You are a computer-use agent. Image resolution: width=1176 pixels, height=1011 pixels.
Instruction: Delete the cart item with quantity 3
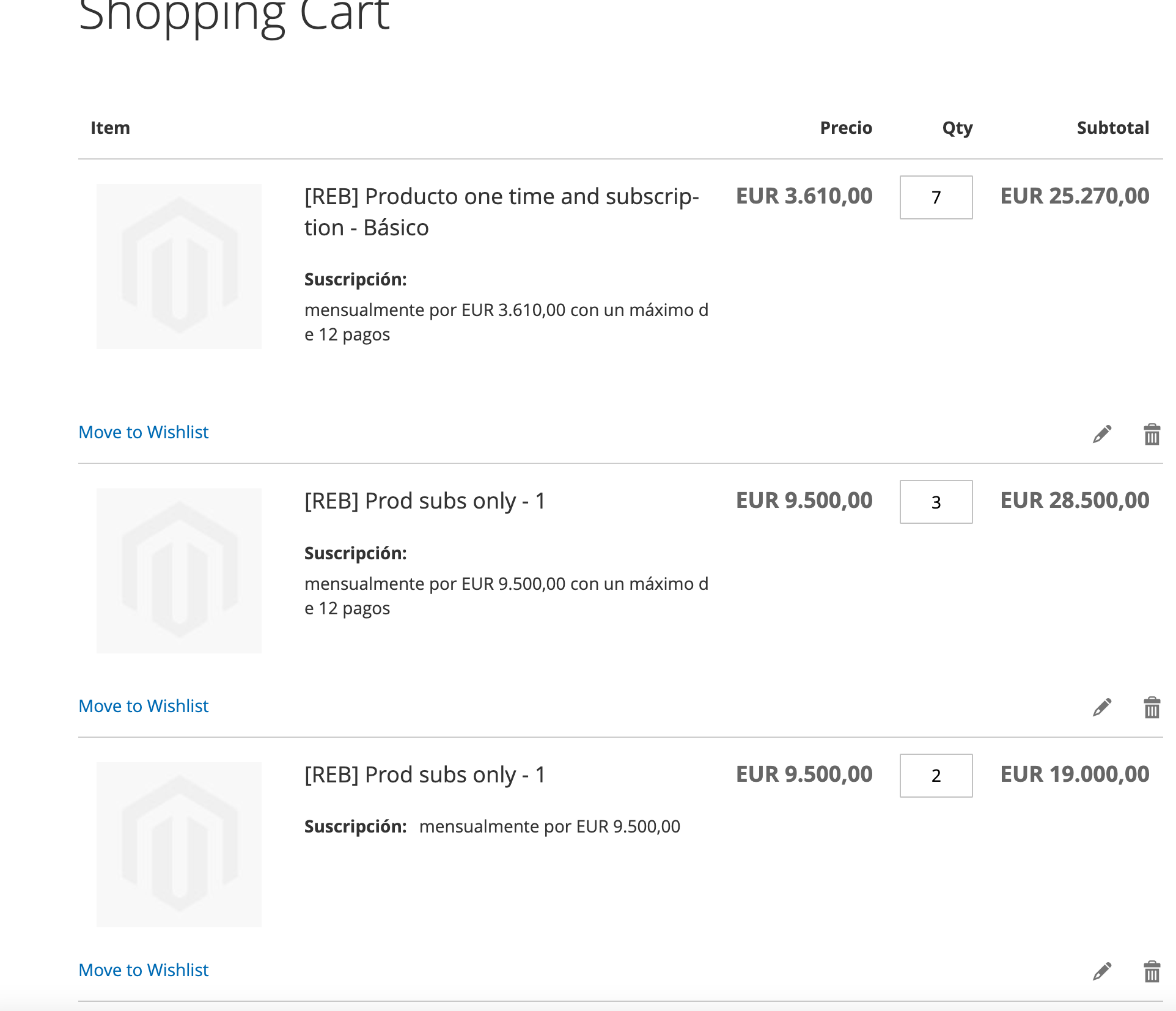point(1152,707)
